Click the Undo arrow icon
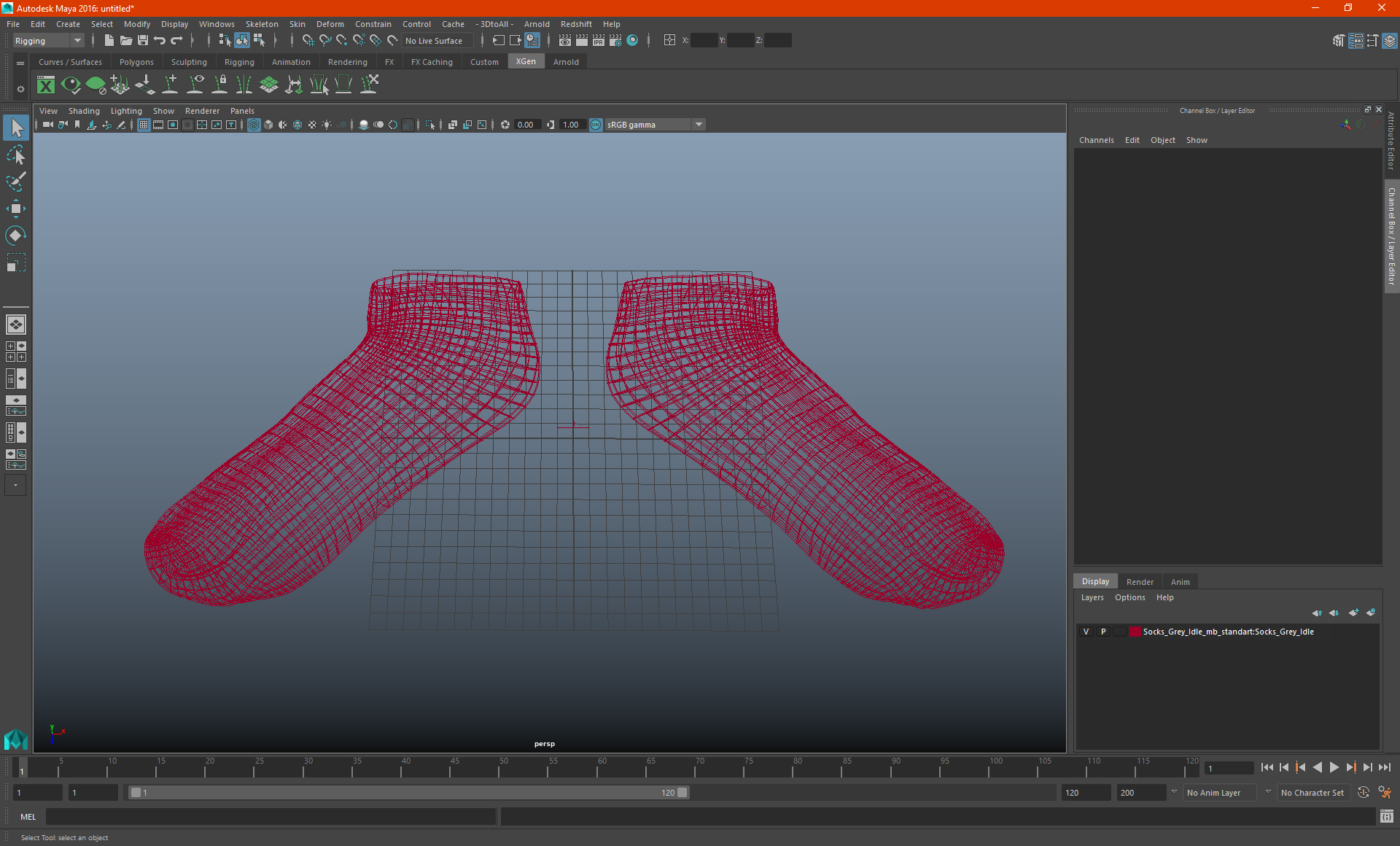1400x846 pixels. (160, 41)
